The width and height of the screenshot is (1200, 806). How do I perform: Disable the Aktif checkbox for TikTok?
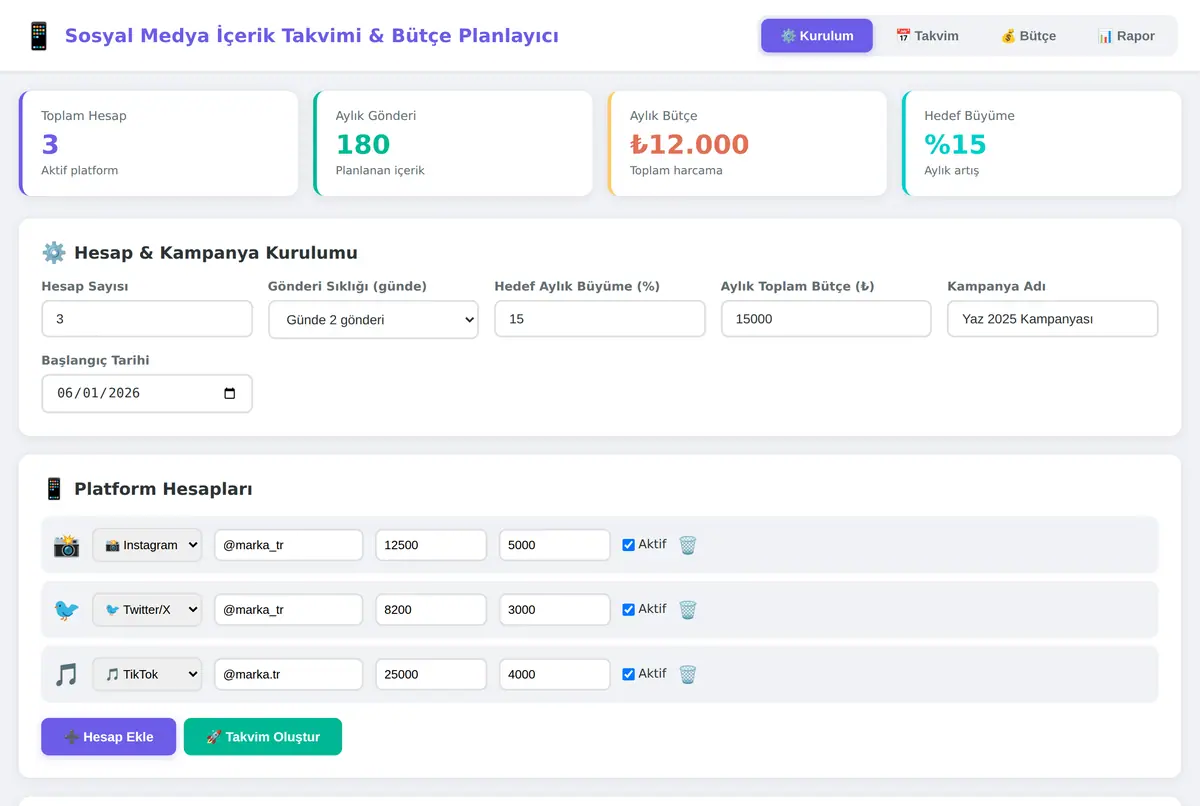tap(628, 674)
